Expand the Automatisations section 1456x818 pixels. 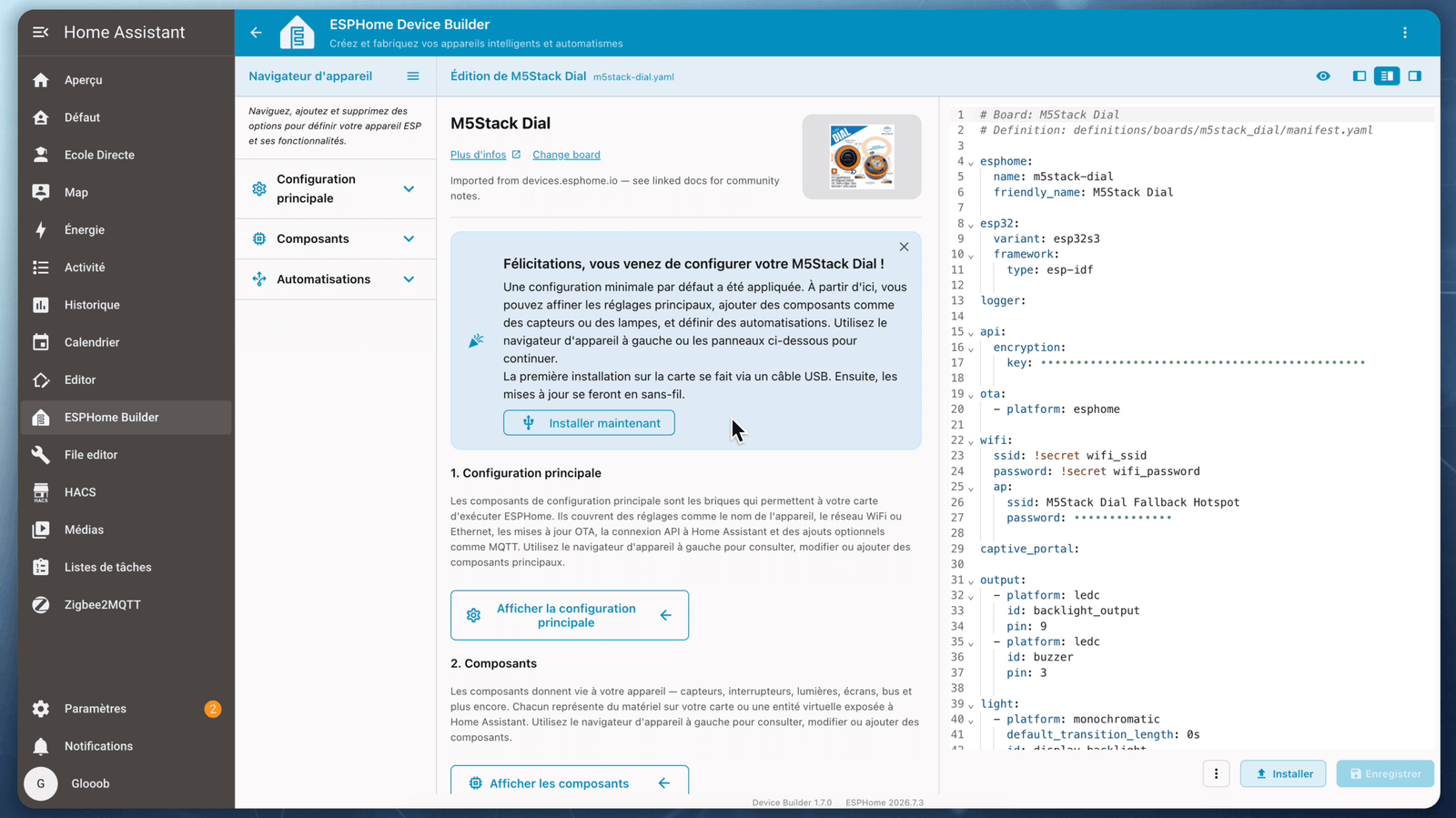point(335,279)
